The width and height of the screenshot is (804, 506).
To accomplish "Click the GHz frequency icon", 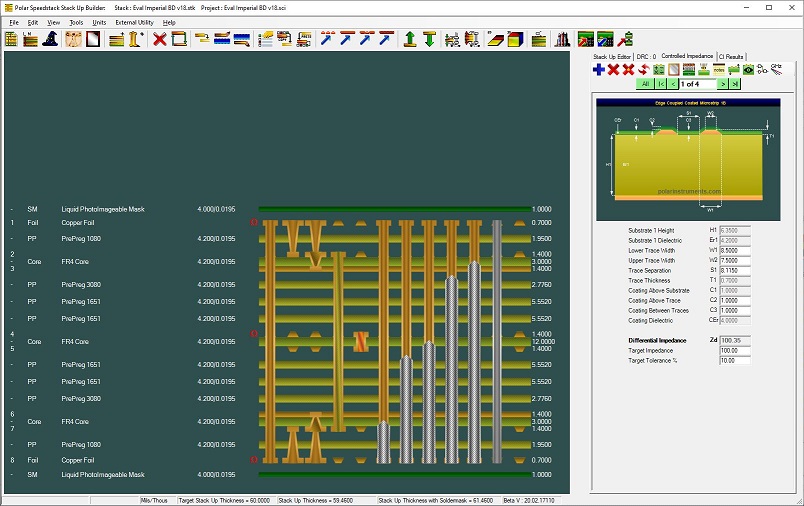I will click(x=776, y=70).
